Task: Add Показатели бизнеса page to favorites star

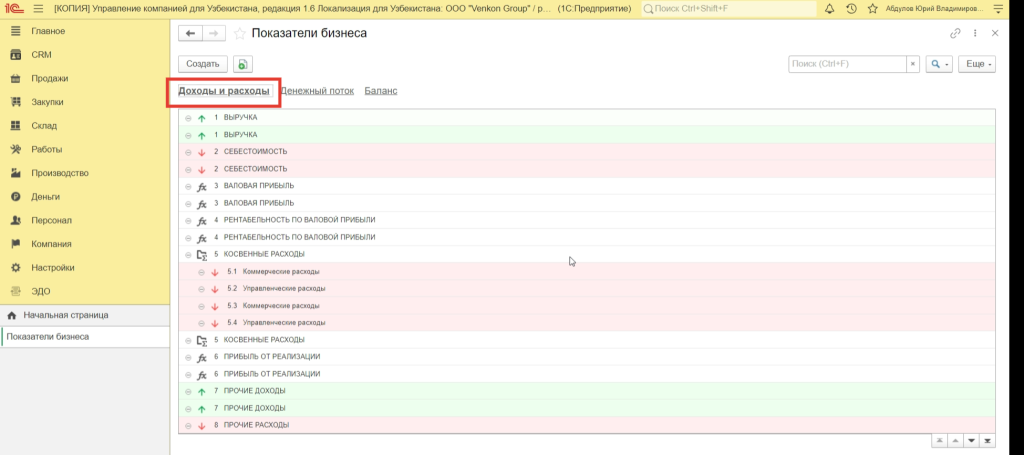Action: tap(239, 33)
